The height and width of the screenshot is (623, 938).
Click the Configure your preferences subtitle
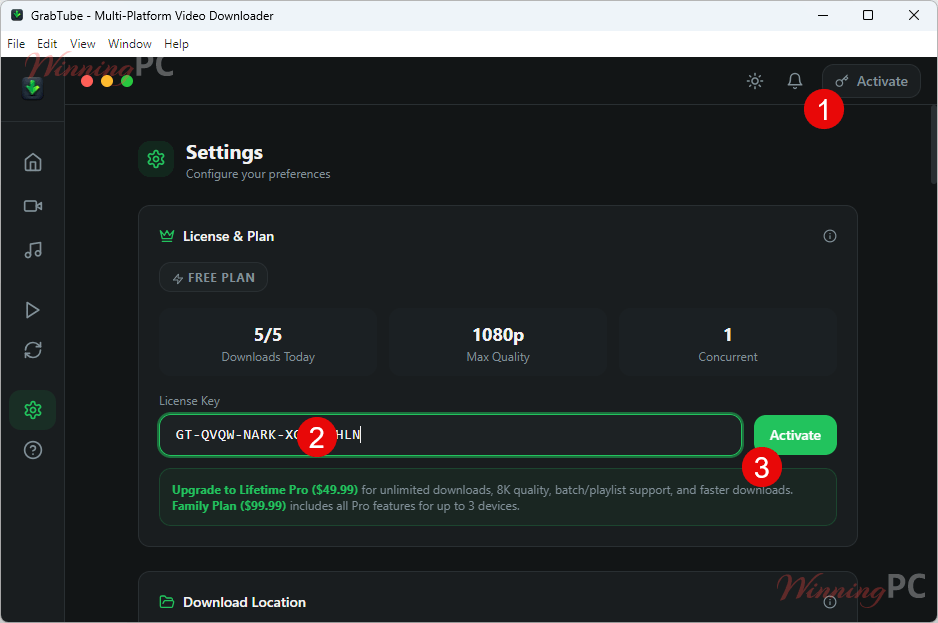258,174
